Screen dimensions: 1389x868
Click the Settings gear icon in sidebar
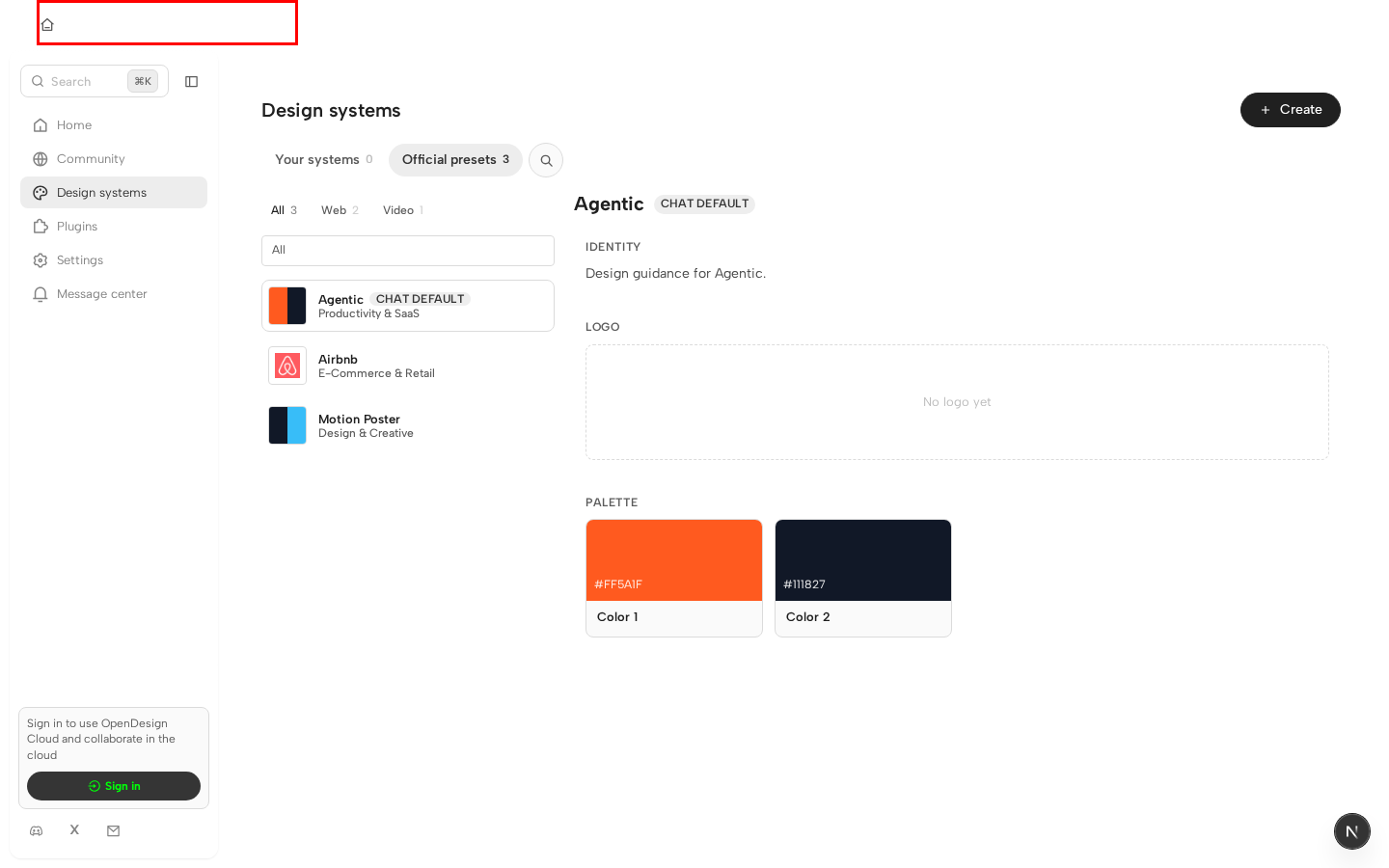click(41, 260)
